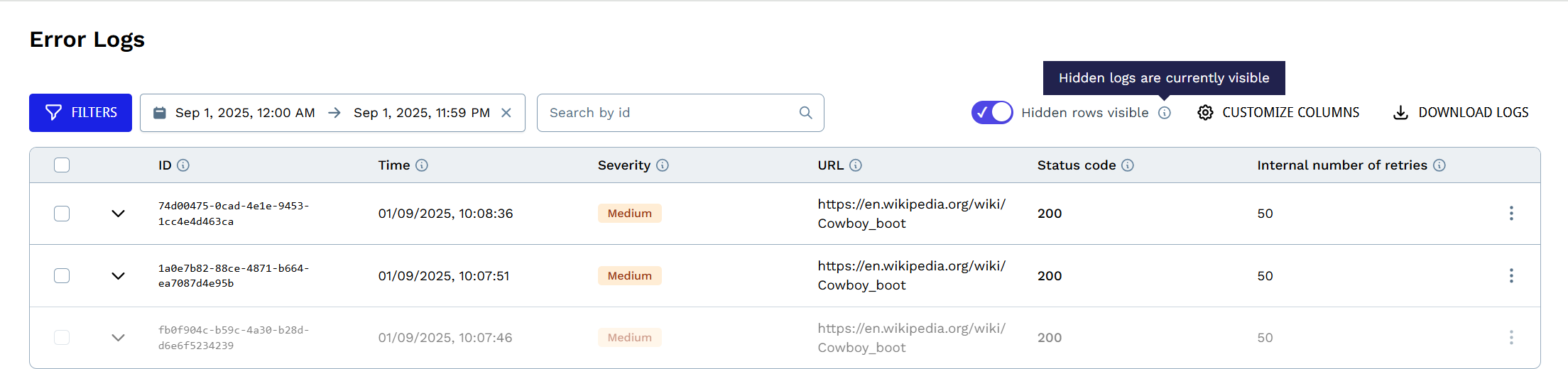This screenshot has width=1568, height=369.
Task: Click the info icon beside Time header
Action: click(x=422, y=165)
